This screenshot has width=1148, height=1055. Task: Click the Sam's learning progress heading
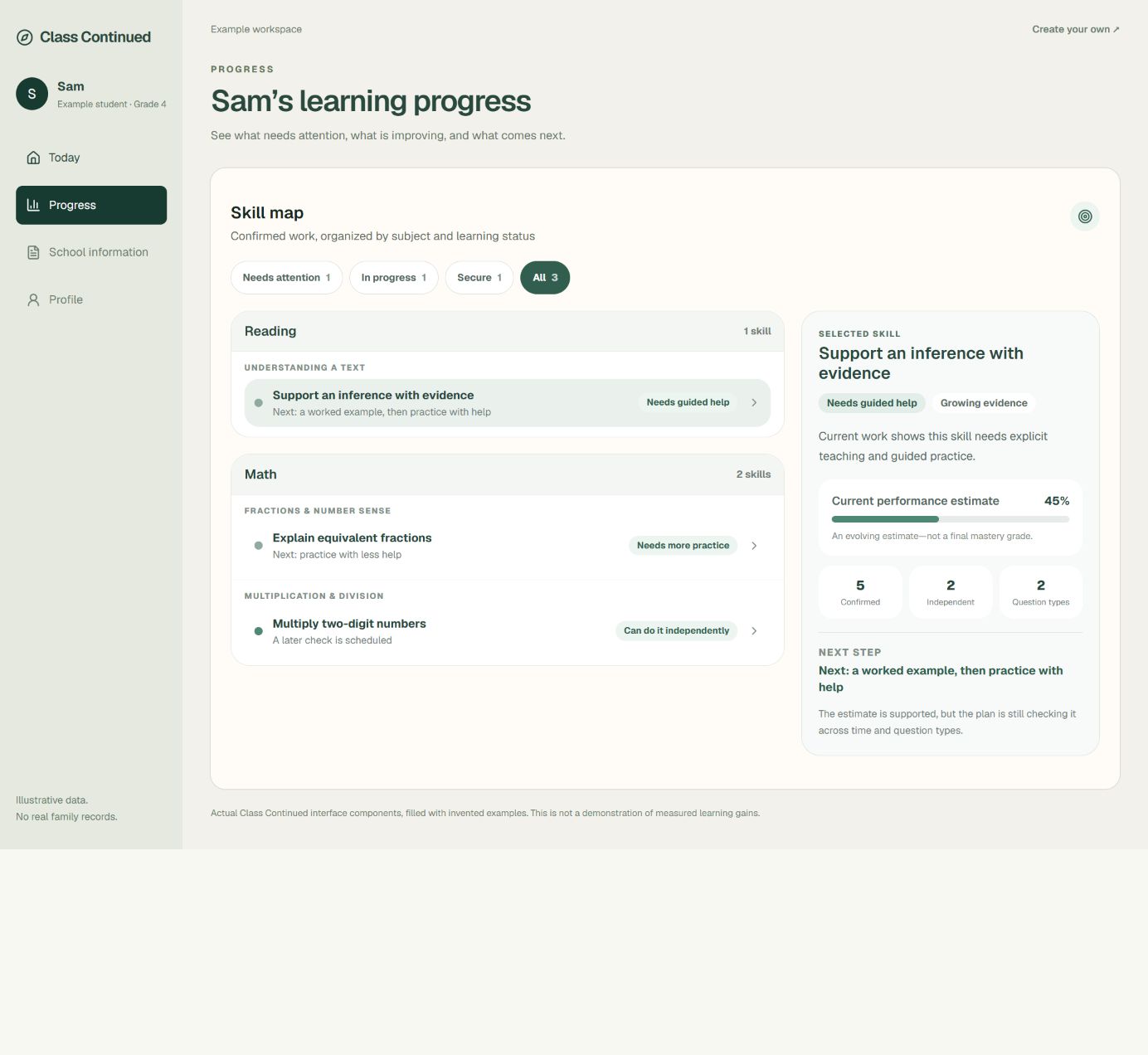[x=371, y=101]
